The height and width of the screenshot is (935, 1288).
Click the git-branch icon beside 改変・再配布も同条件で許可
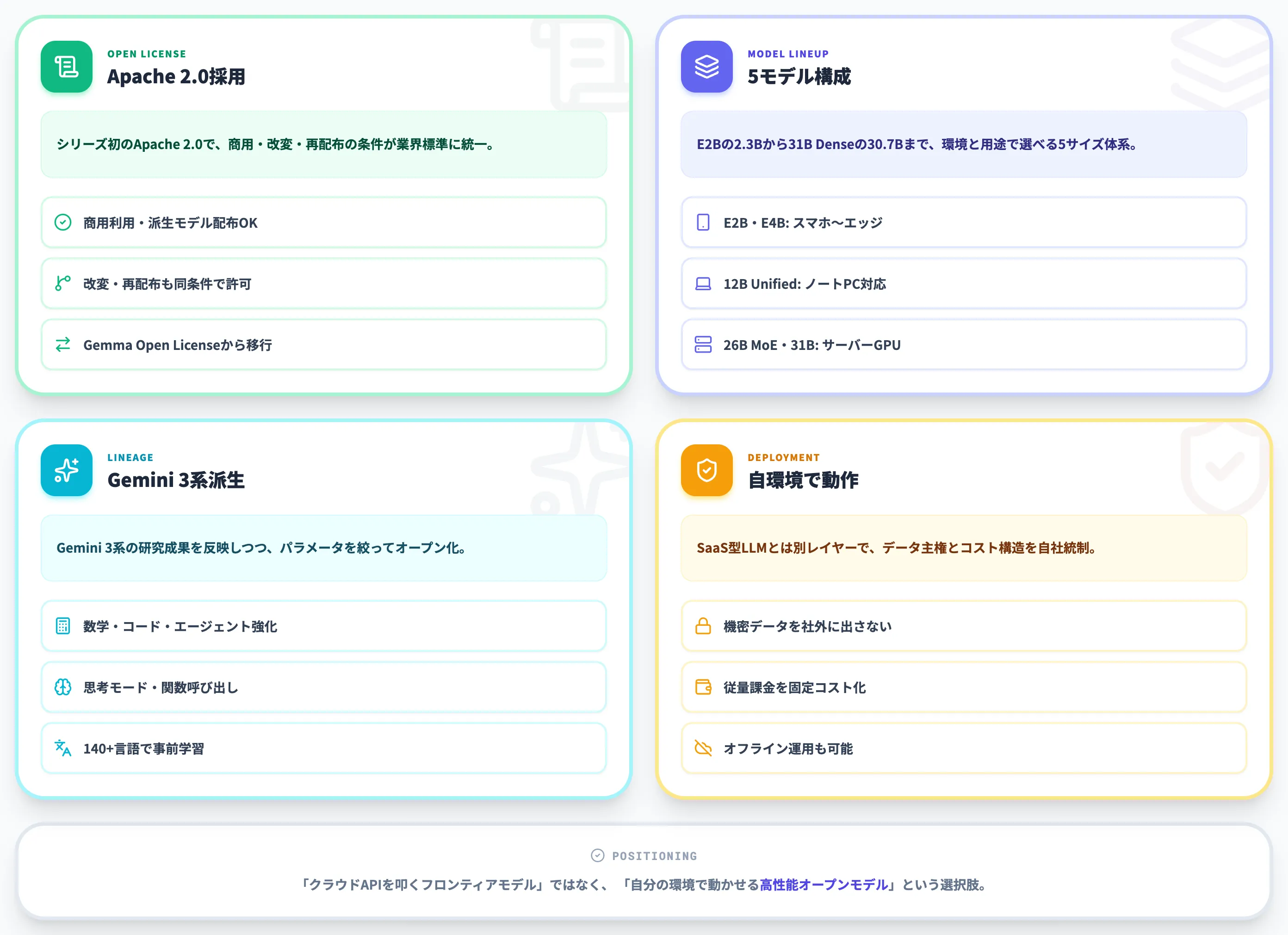coord(63,283)
